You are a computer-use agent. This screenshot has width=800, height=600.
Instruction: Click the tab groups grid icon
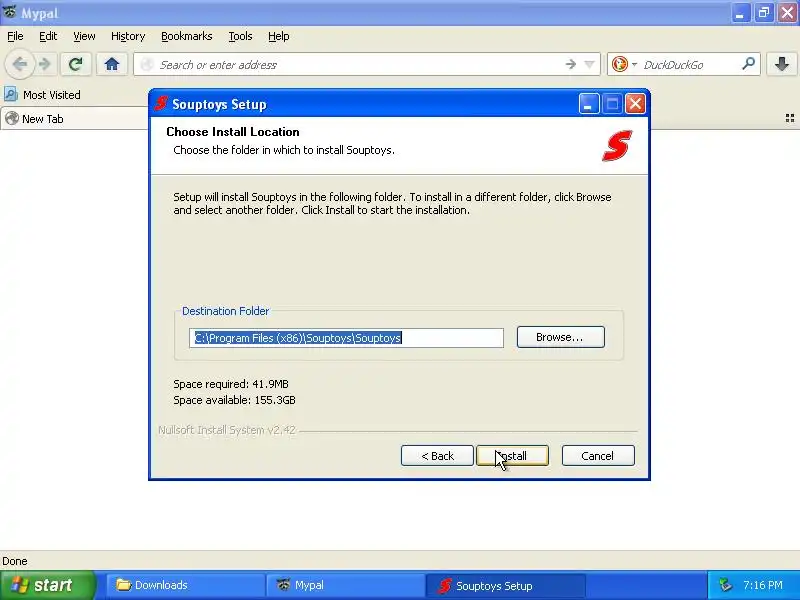[789, 118]
